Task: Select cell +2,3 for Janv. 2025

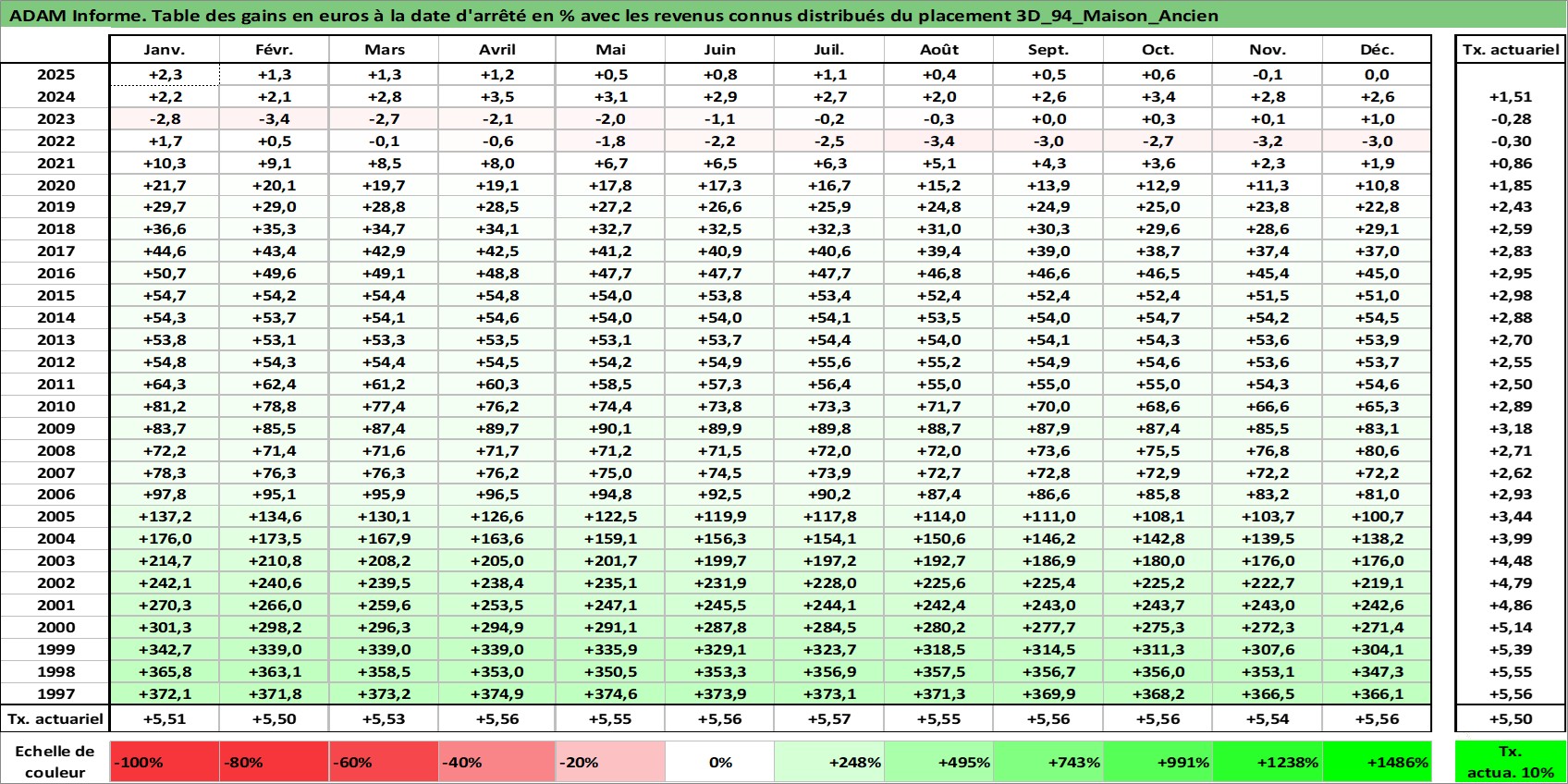Action: coord(165,75)
